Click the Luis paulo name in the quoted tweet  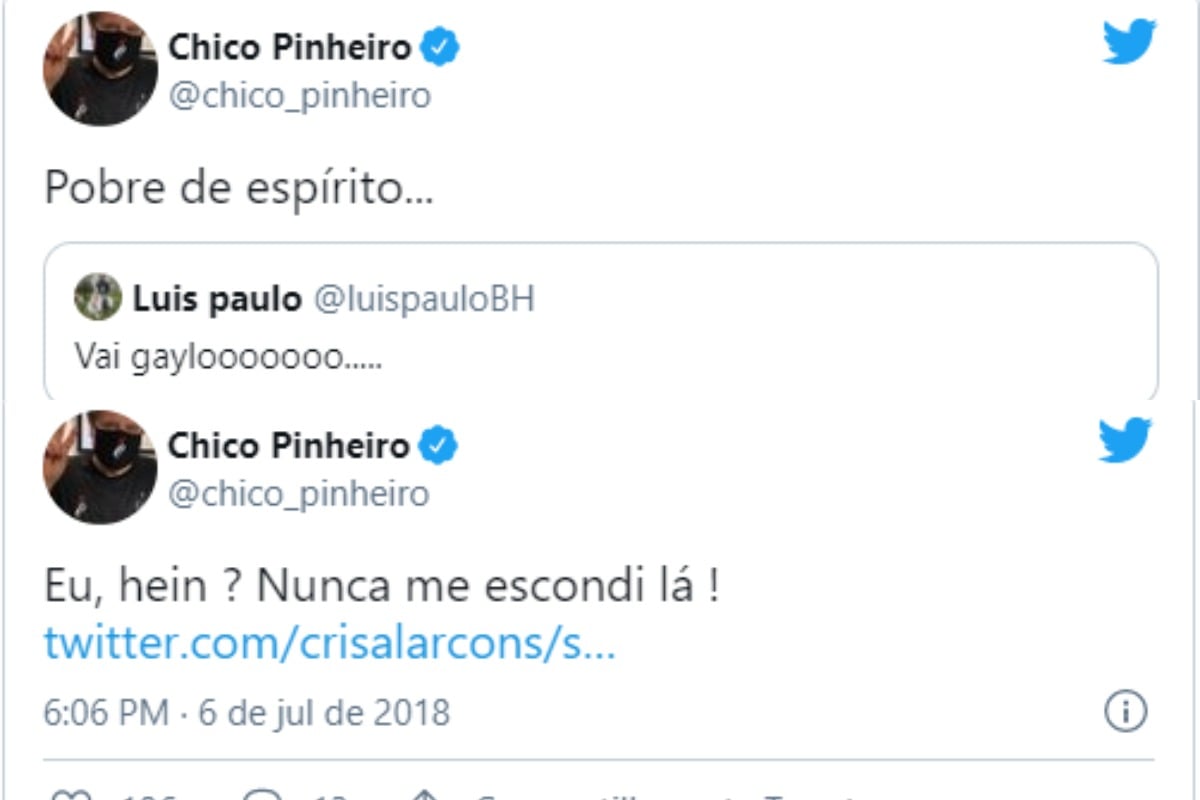216,299
